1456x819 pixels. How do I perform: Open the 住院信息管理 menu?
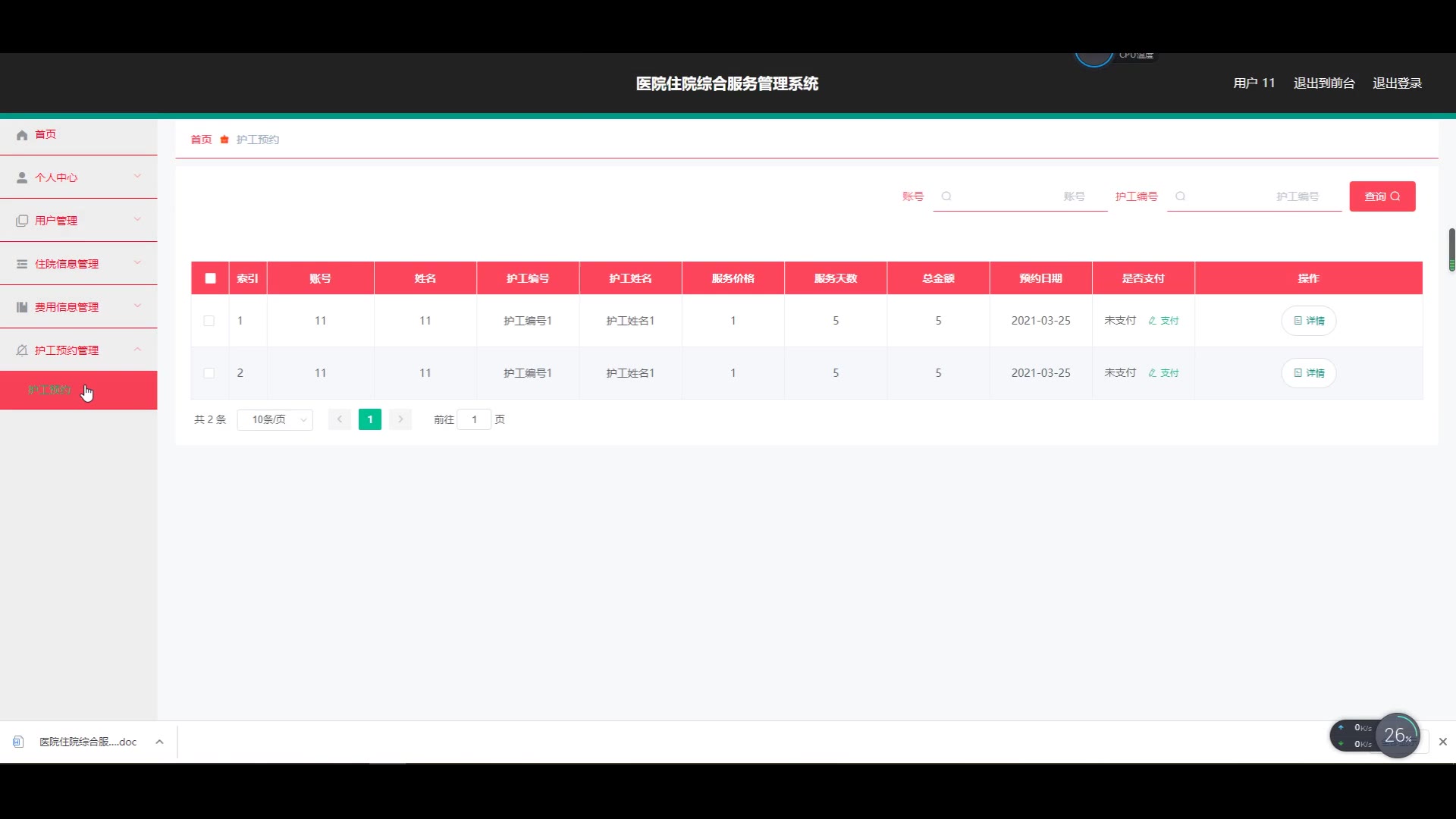tap(67, 264)
